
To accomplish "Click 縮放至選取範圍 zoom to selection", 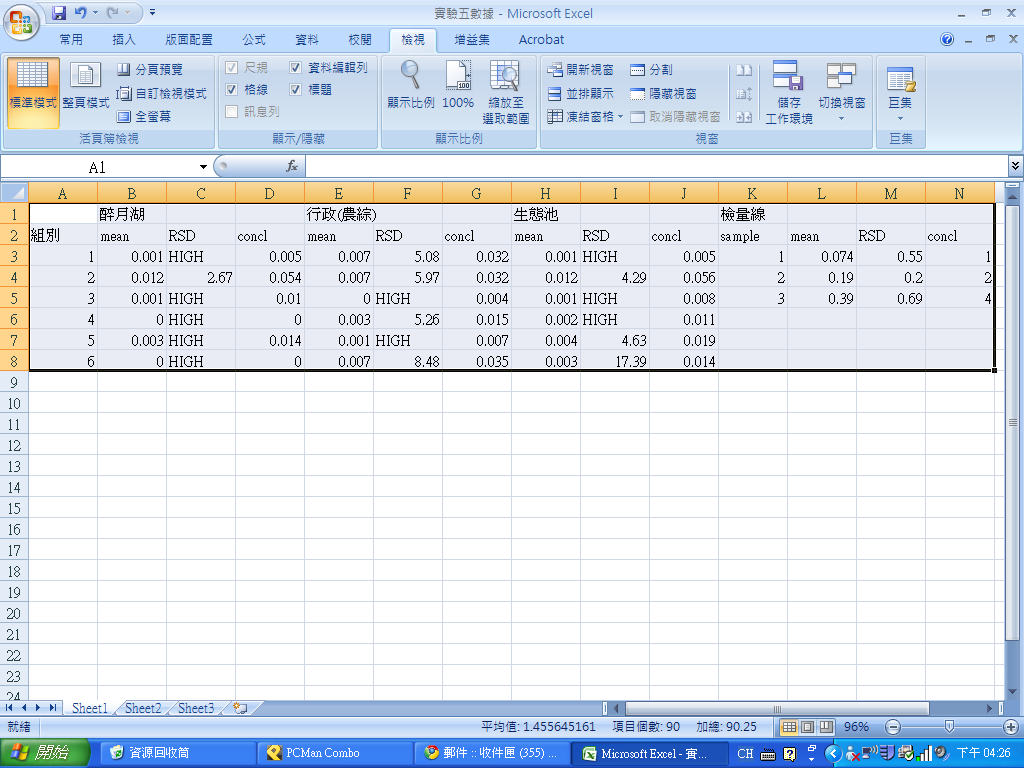I will pyautogui.click(x=505, y=76).
